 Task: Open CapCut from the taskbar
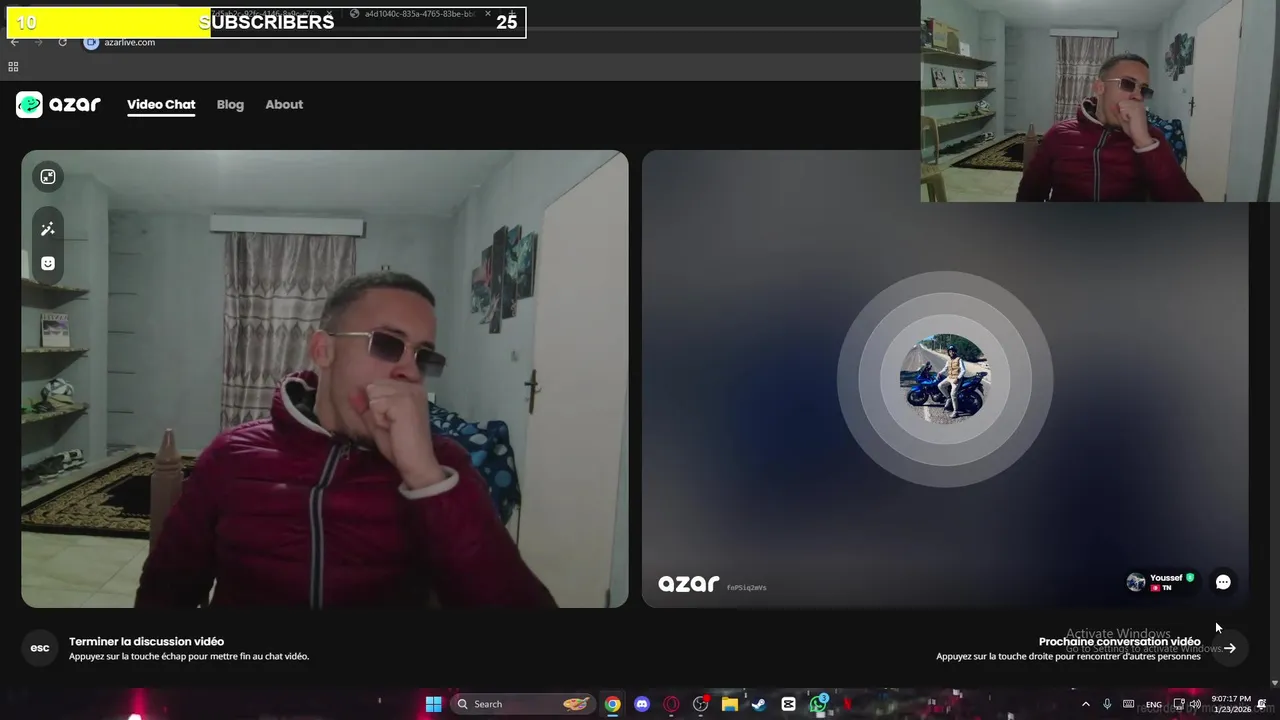pos(788,704)
